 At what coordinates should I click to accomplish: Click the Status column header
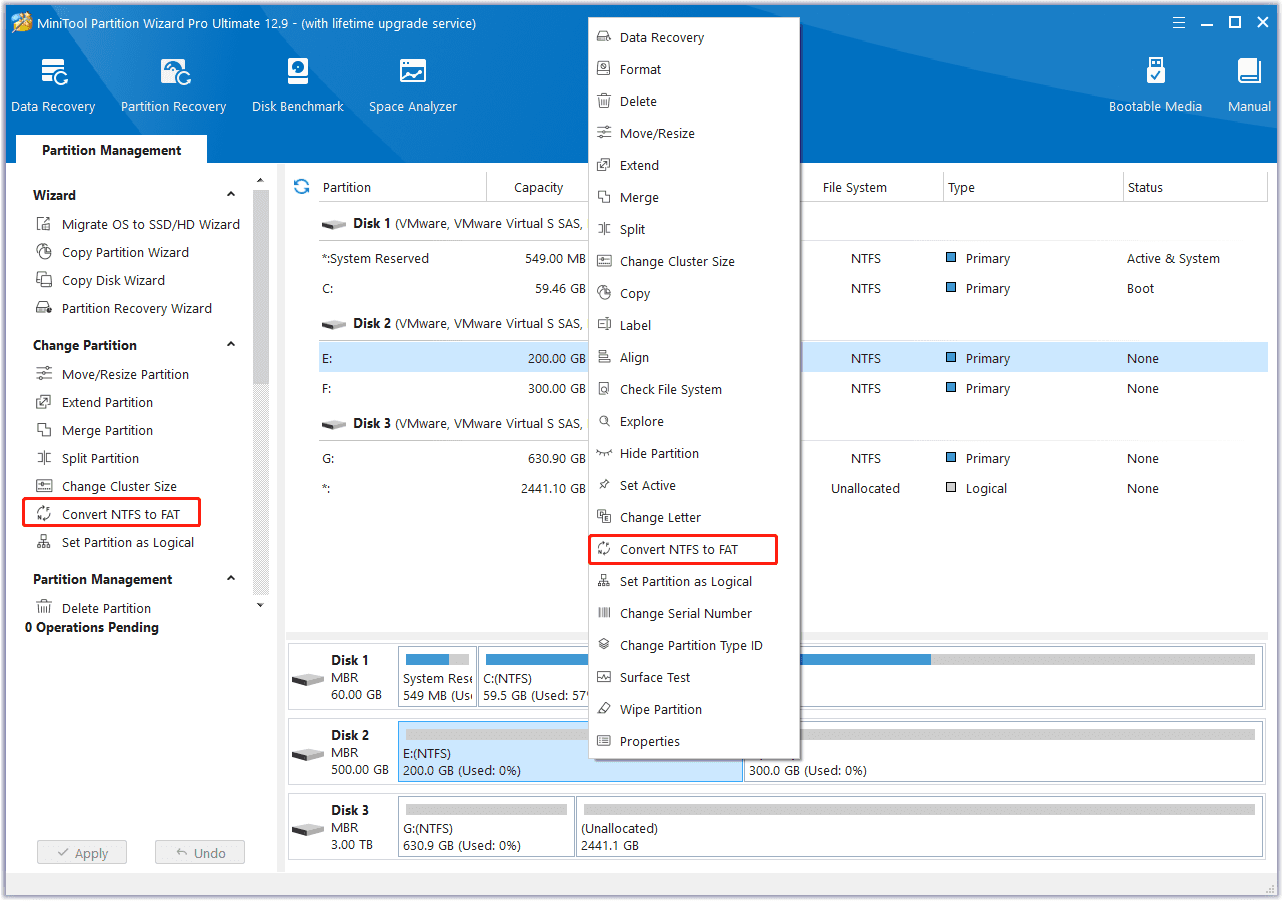pyautogui.click(x=1195, y=187)
